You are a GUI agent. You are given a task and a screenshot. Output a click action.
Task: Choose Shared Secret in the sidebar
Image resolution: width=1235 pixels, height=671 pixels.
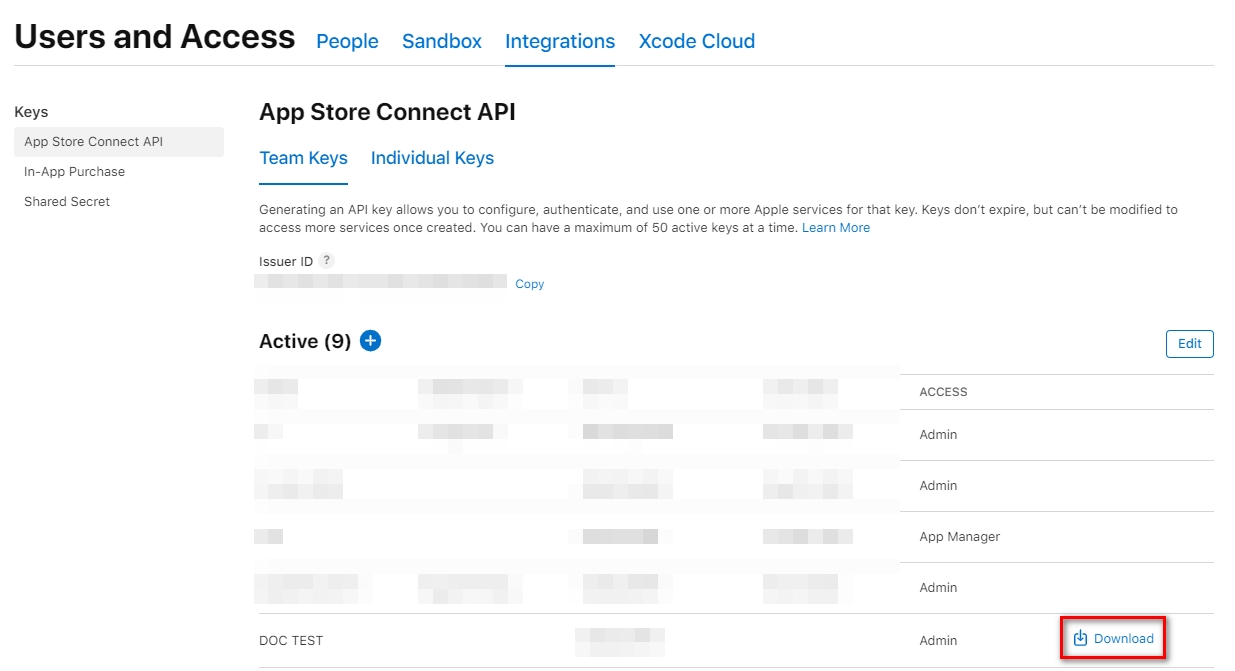click(x=67, y=202)
